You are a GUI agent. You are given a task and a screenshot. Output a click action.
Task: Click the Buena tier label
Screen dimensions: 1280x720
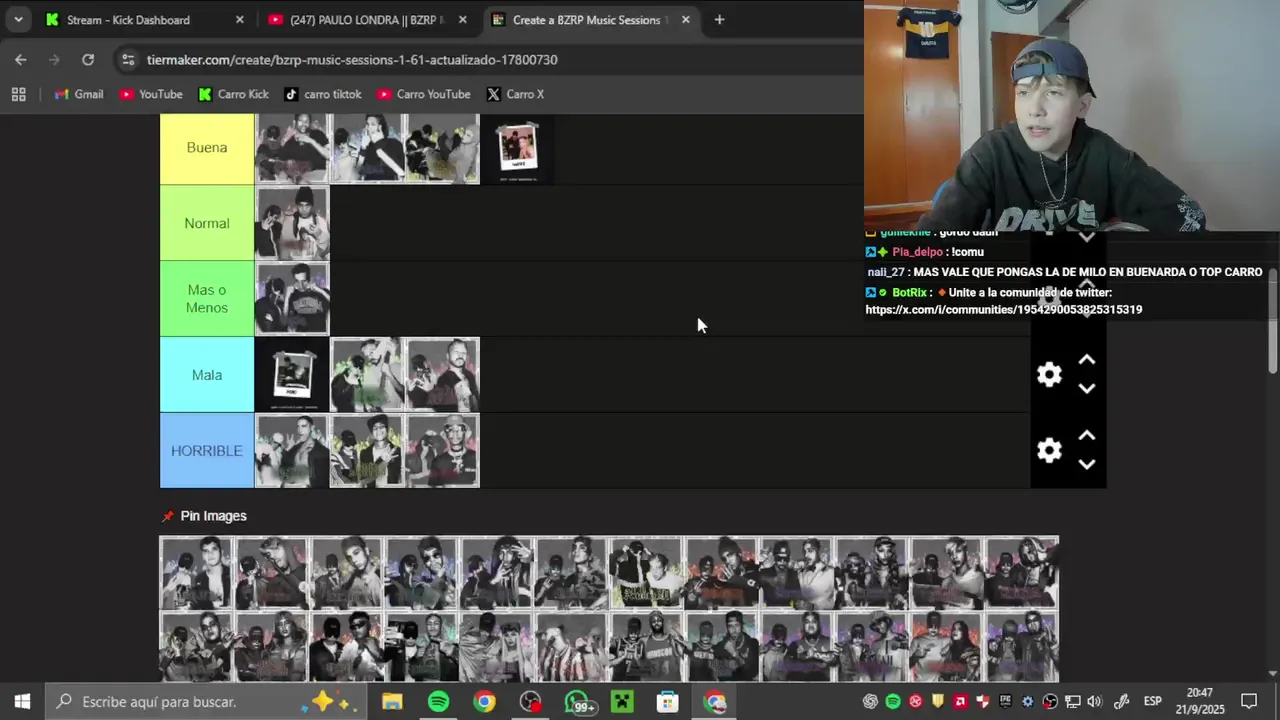click(x=207, y=148)
